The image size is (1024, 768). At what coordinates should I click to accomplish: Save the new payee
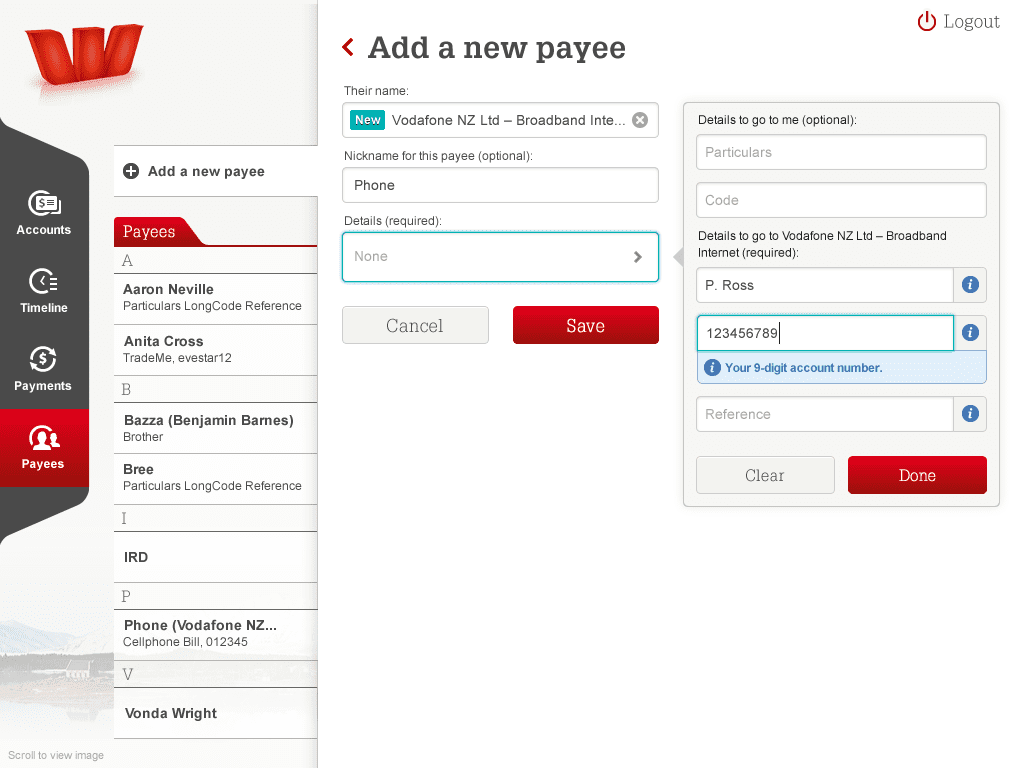(586, 325)
